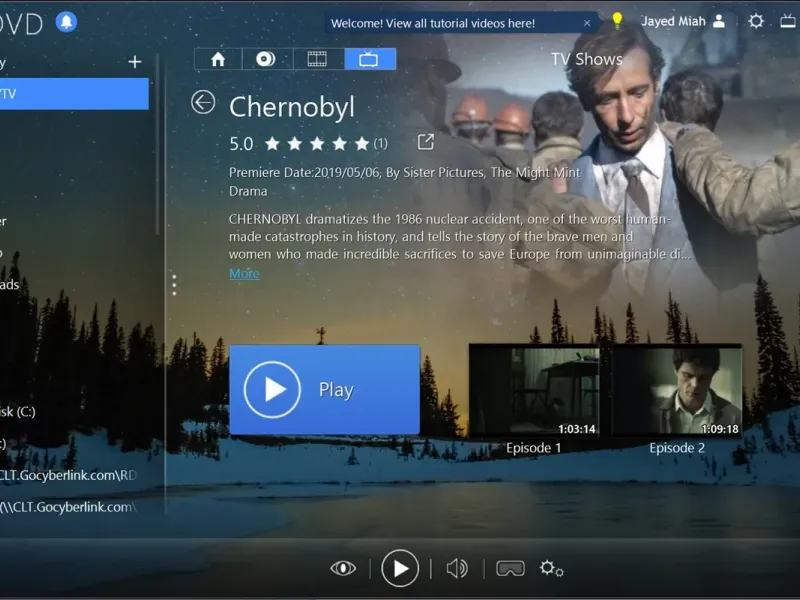This screenshot has height=600, width=800.
Task: Rate Chernobyl with the fifth star
Action: pos(362,144)
